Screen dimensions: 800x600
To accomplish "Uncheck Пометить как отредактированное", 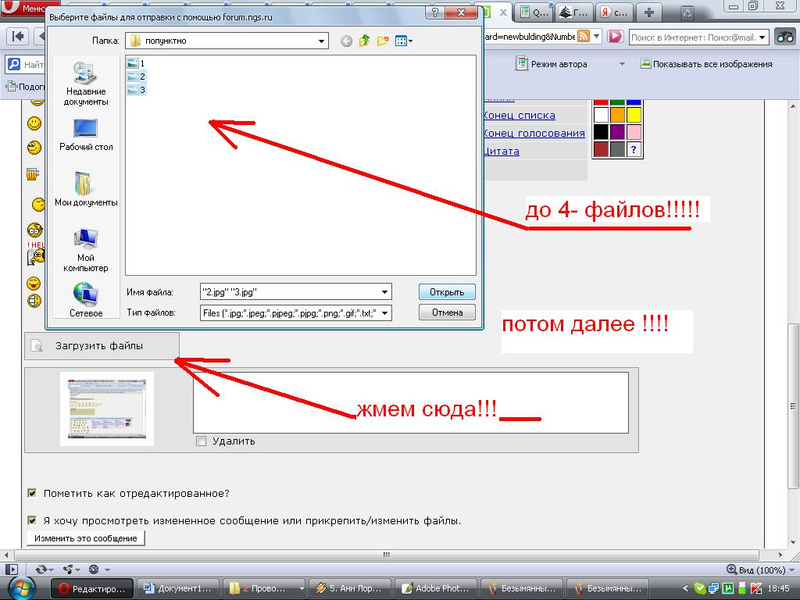I will point(33,493).
